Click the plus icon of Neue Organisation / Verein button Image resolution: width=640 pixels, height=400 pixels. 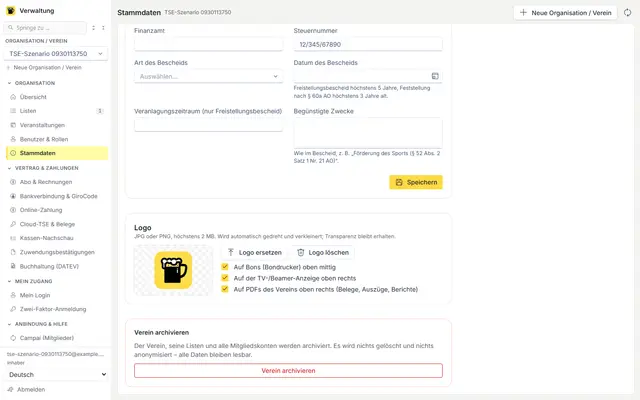[x=523, y=13]
